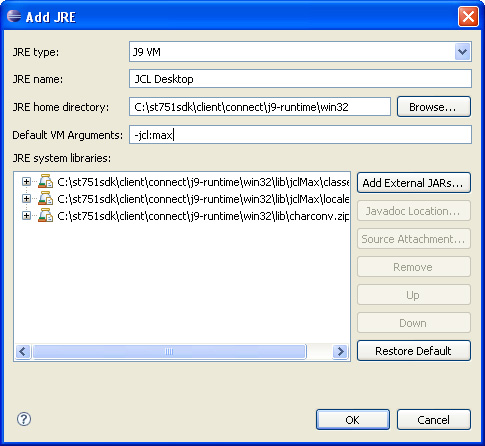Dismiss the dialog with Cancel
485x446 pixels.
(434, 420)
